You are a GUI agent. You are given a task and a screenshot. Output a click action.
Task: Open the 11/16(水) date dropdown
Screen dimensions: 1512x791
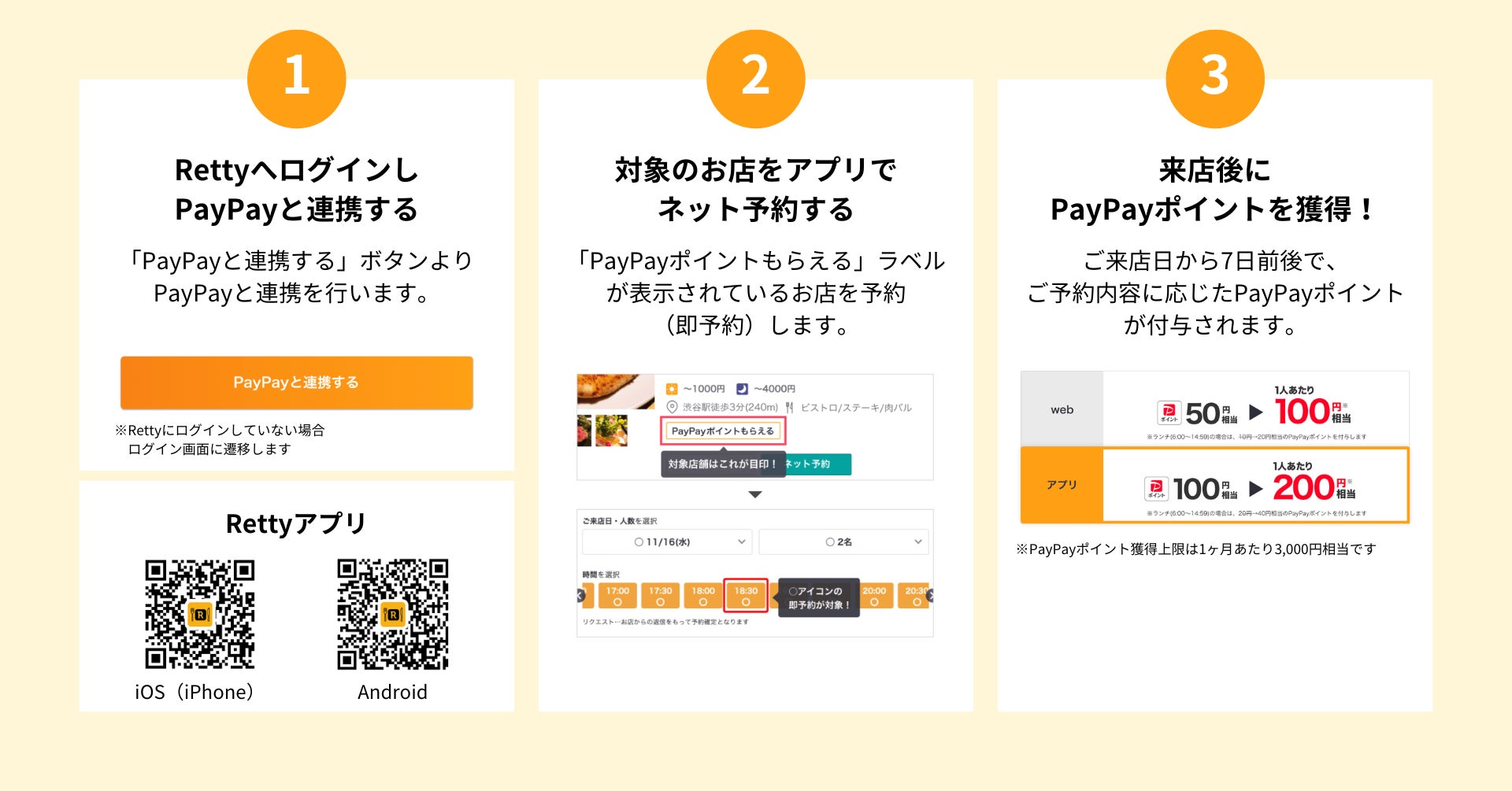point(667,542)
